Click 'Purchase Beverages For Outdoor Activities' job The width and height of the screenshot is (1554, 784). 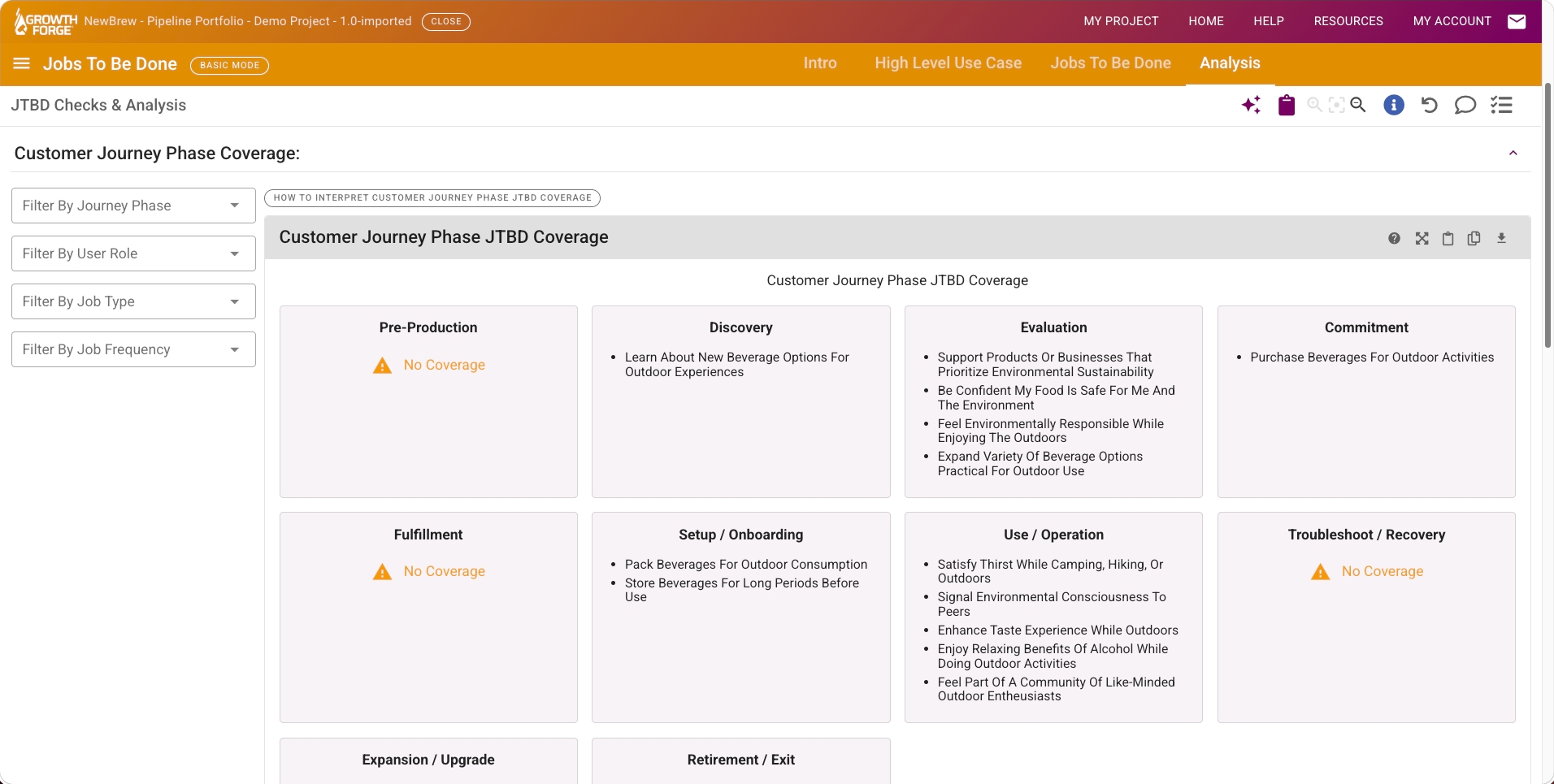pyautogui.click(x=1372, y=357)
